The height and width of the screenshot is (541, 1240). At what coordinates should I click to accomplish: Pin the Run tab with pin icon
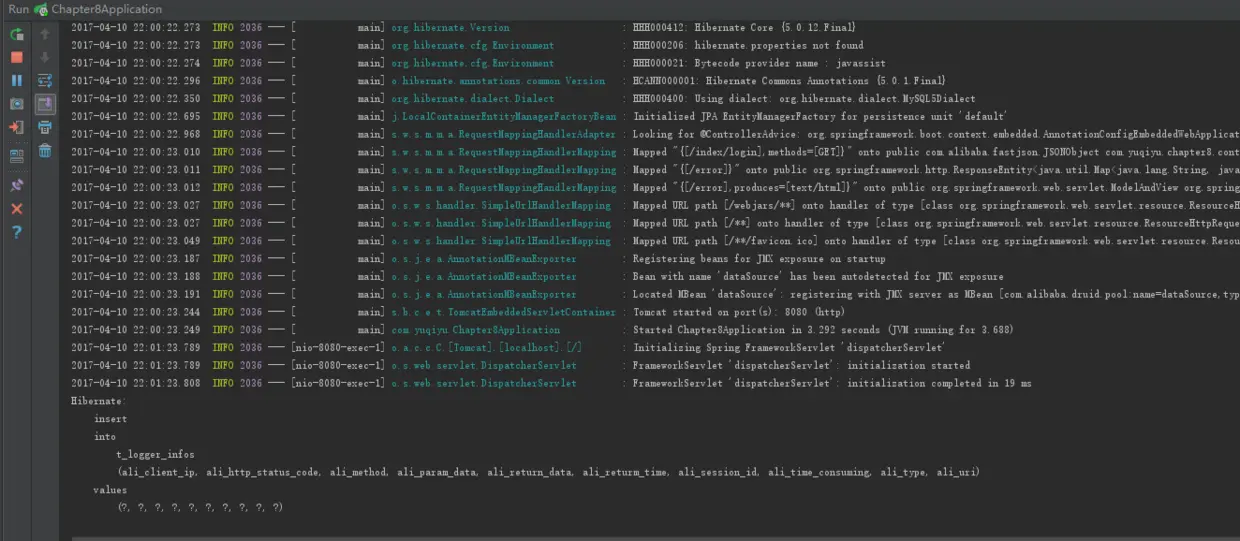pyautogui.click(x=17, y=185)
